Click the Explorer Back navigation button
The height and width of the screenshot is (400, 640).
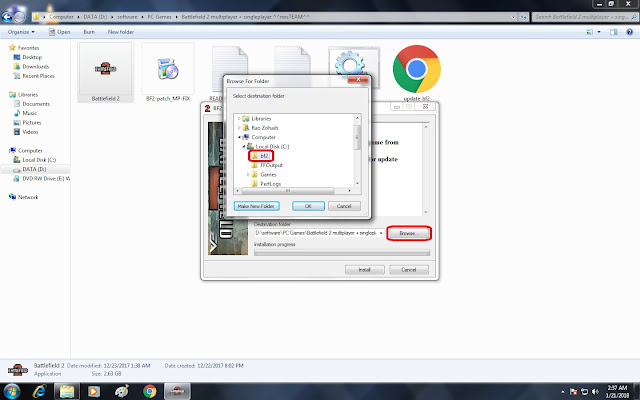(x=7, y=17)
